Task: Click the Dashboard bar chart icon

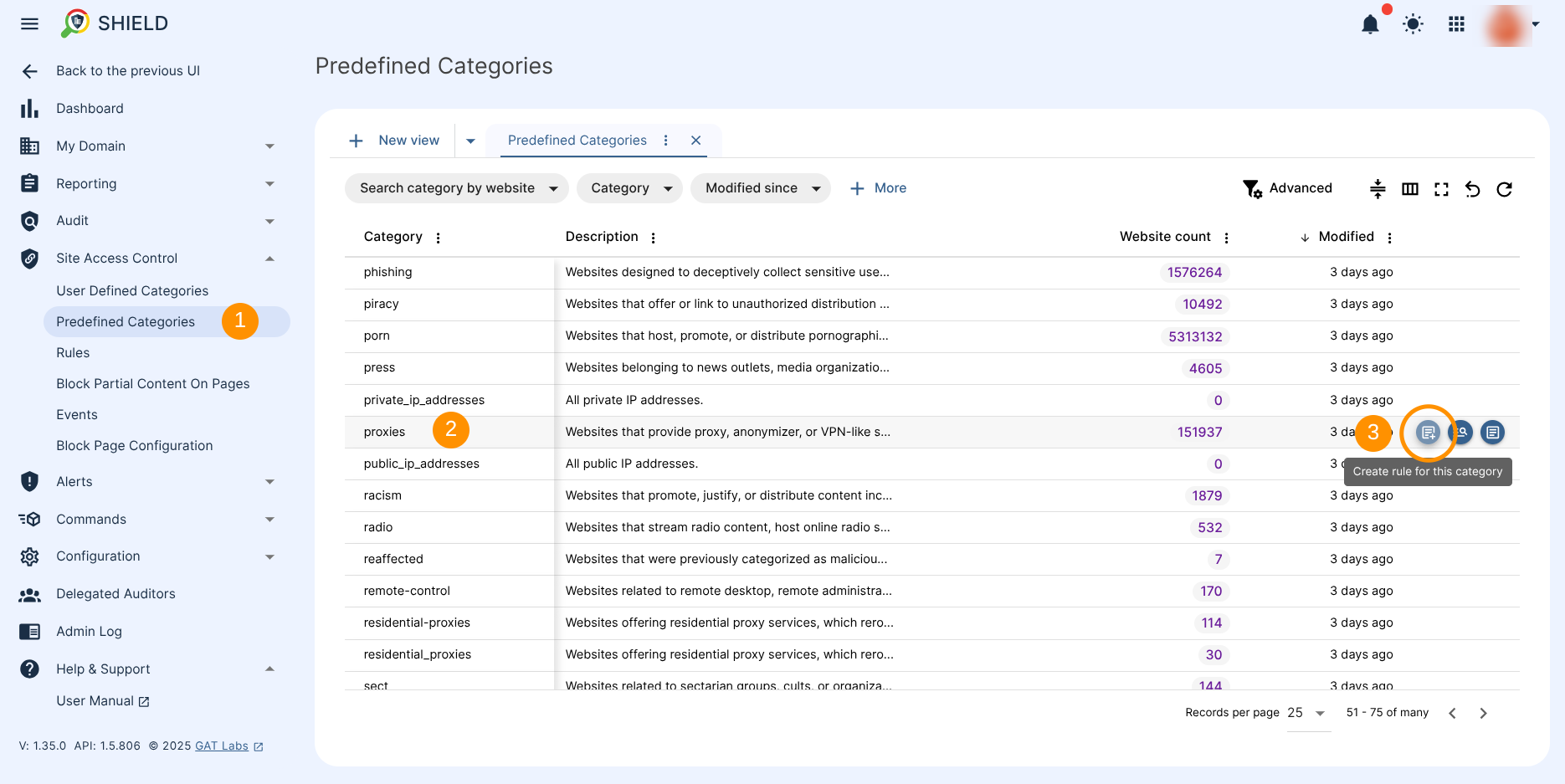Action: click(29, 109)
